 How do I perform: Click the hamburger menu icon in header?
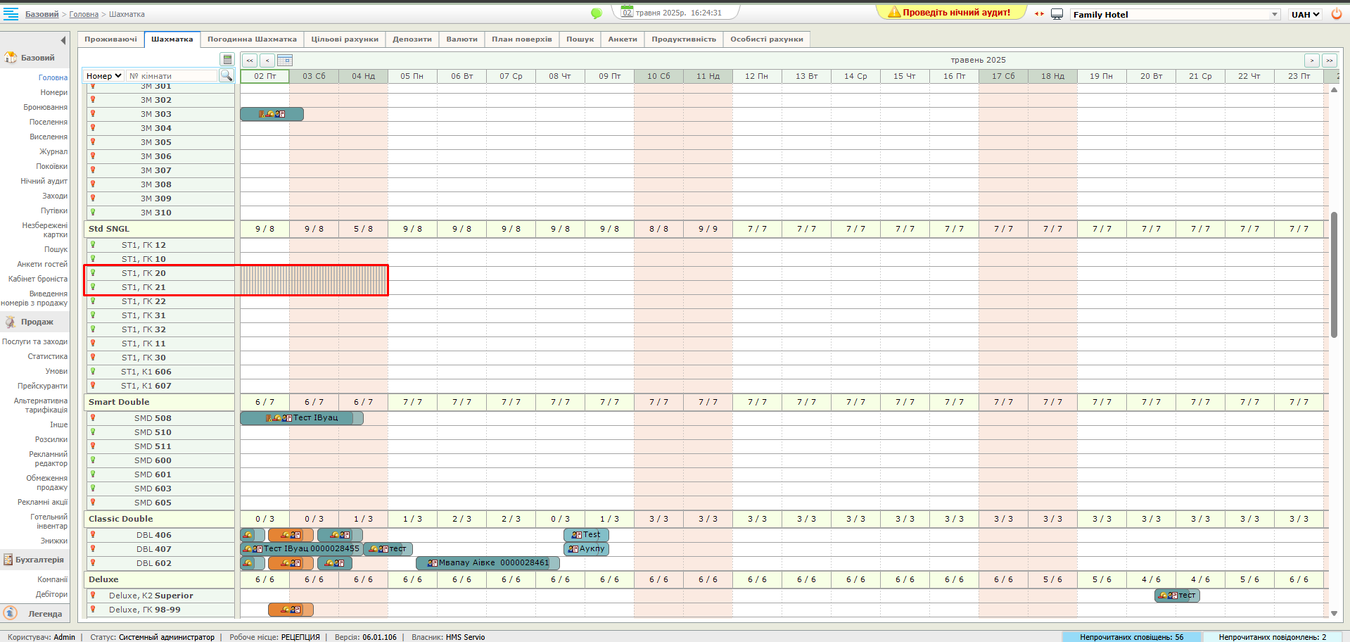10,14
